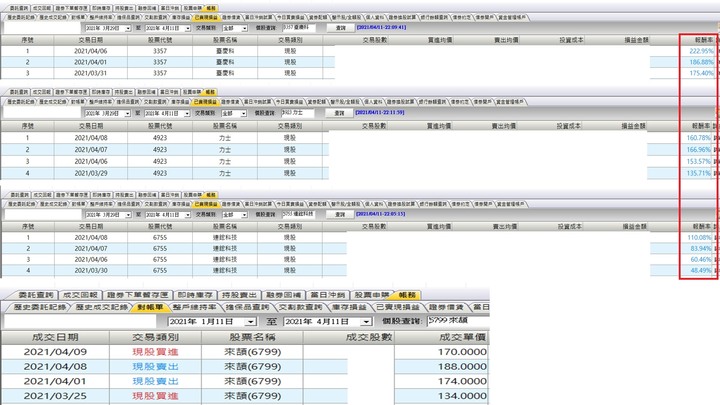Expand start date 1月11日 dropdown in 6799 panel
Image resolution: width=720 pixels, height=405 pixels.
(x=250, y=322)
